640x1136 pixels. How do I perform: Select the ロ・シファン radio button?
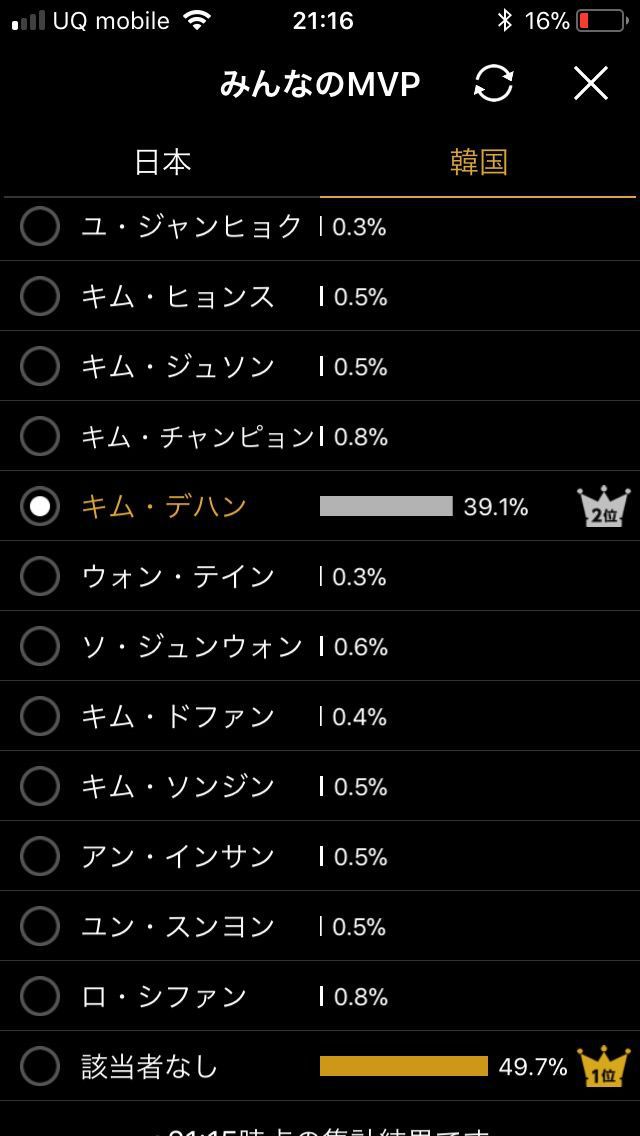point(40,996)
